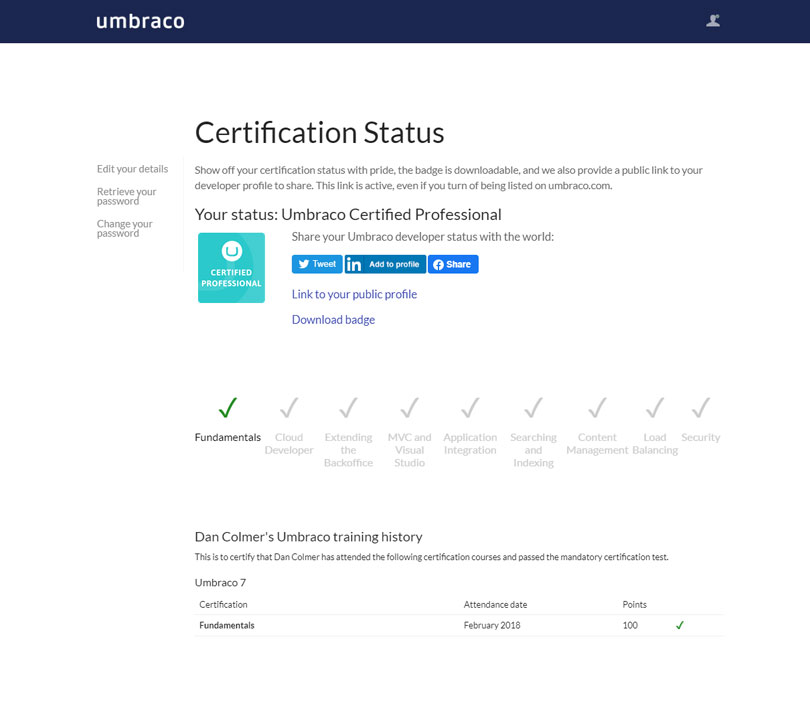Select Change your password in sidebar
Image resolution: width=810 pixels, height=702 pixels.
124,228
